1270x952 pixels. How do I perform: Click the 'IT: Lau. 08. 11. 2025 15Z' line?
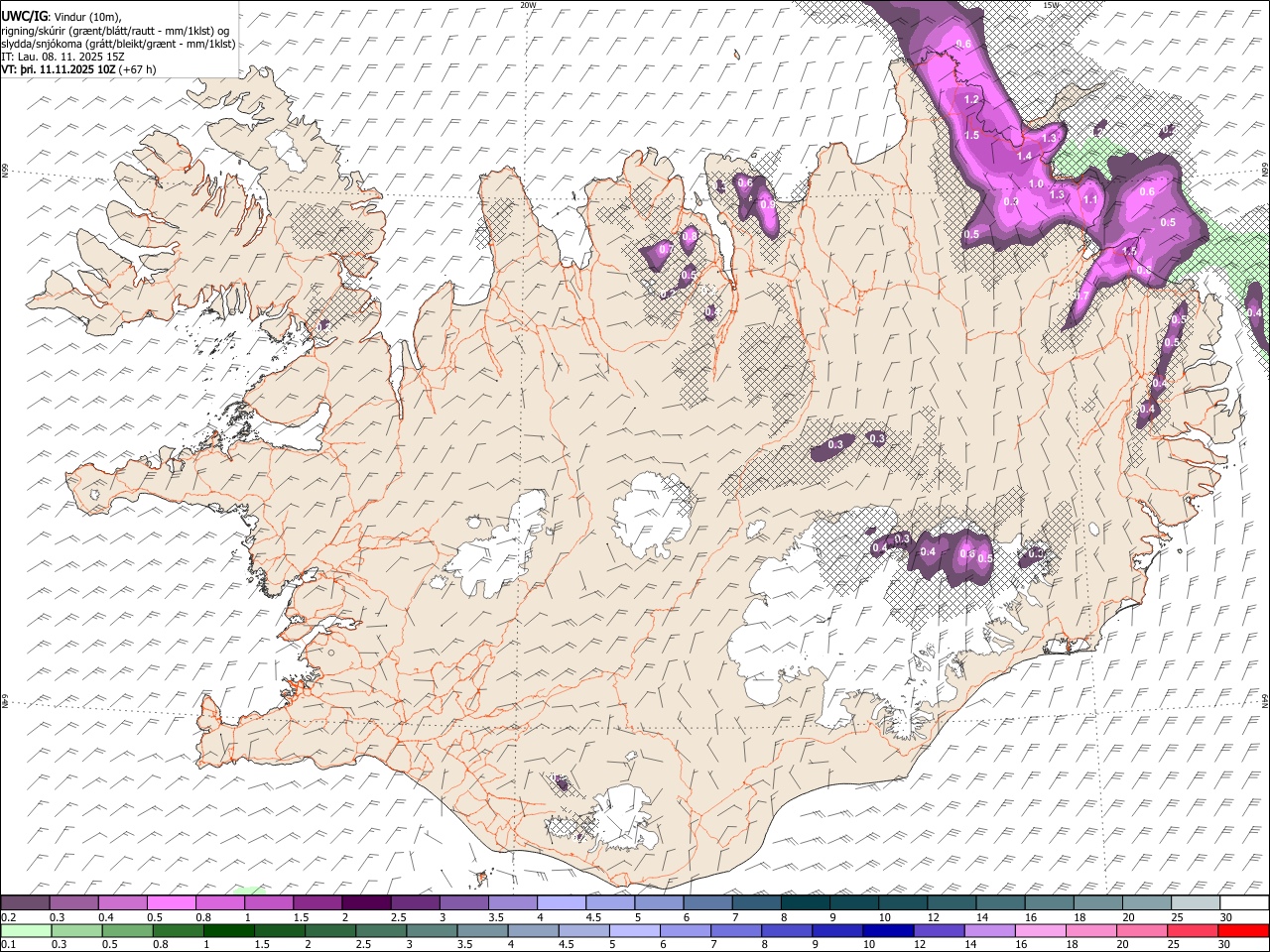[63, 57]
